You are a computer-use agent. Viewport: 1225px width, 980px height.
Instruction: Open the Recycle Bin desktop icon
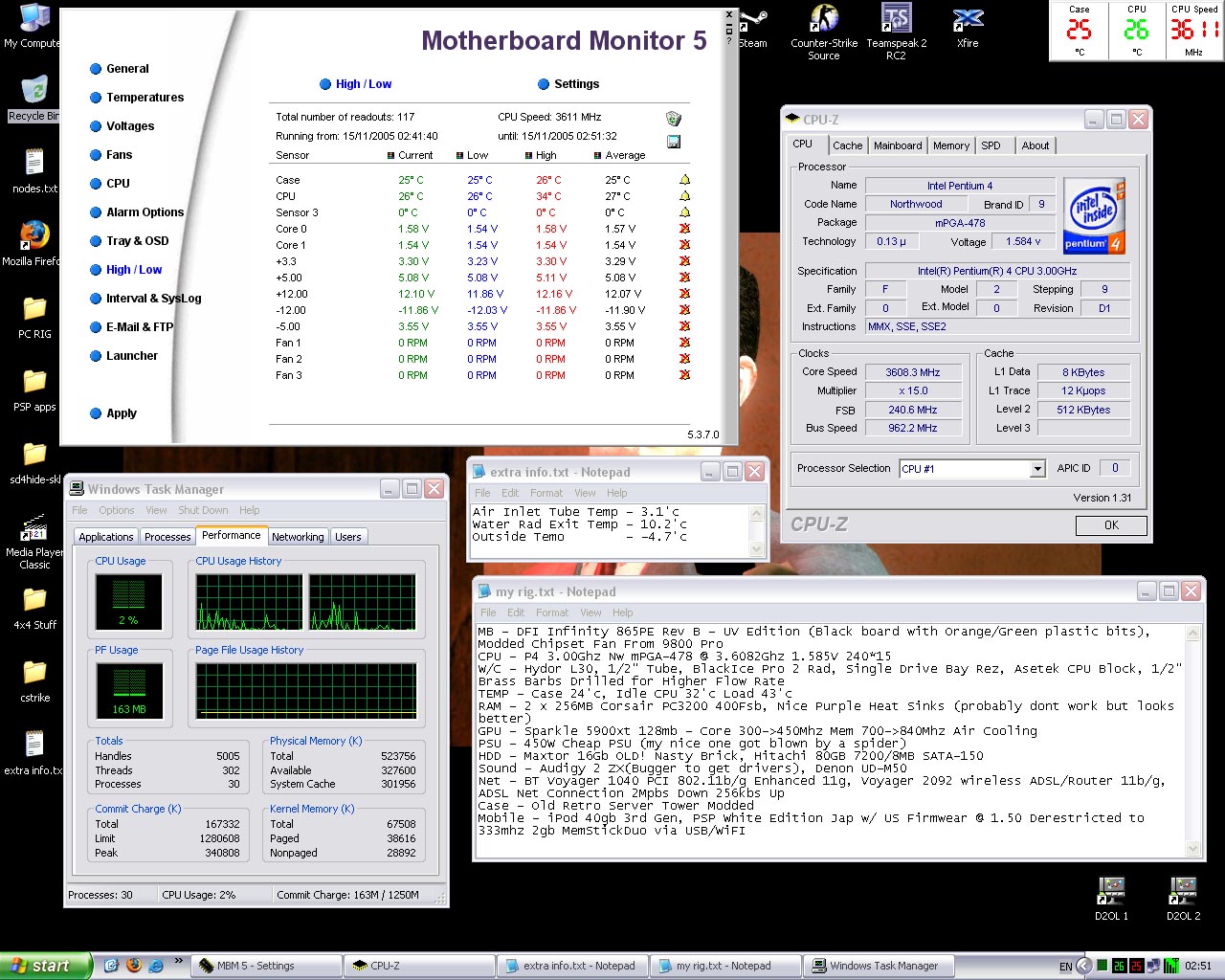(x=33, y=99)
